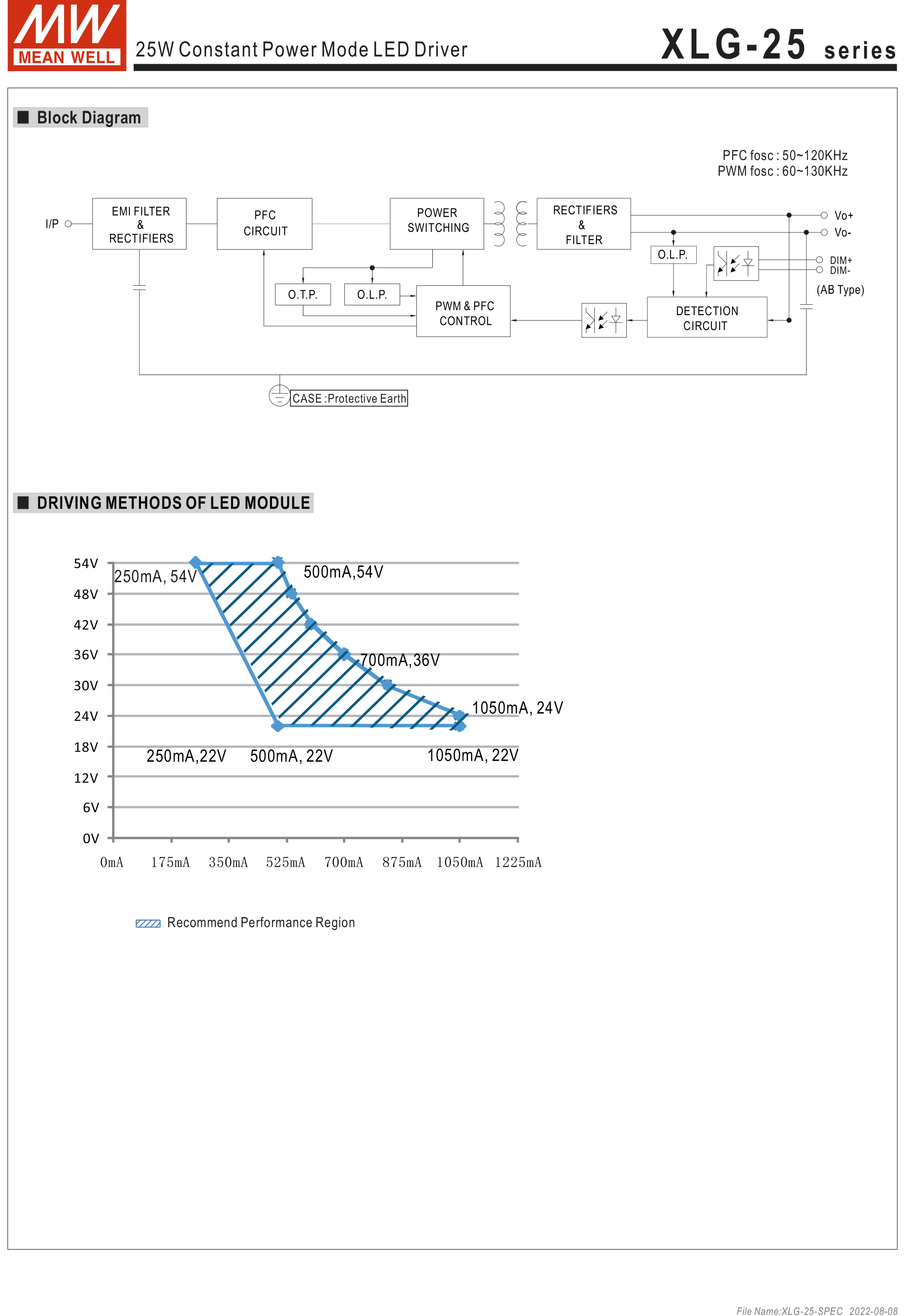Click the Block Diagram heading
Screen dimensions: 905x1316
(81, 117)
